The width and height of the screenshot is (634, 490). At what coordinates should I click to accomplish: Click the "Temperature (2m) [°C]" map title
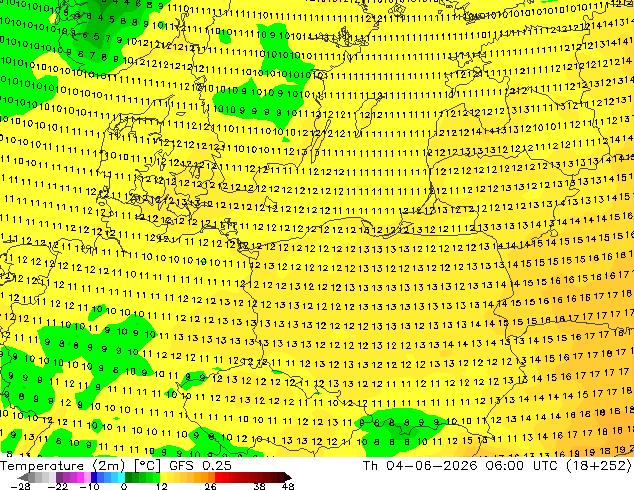82,465
